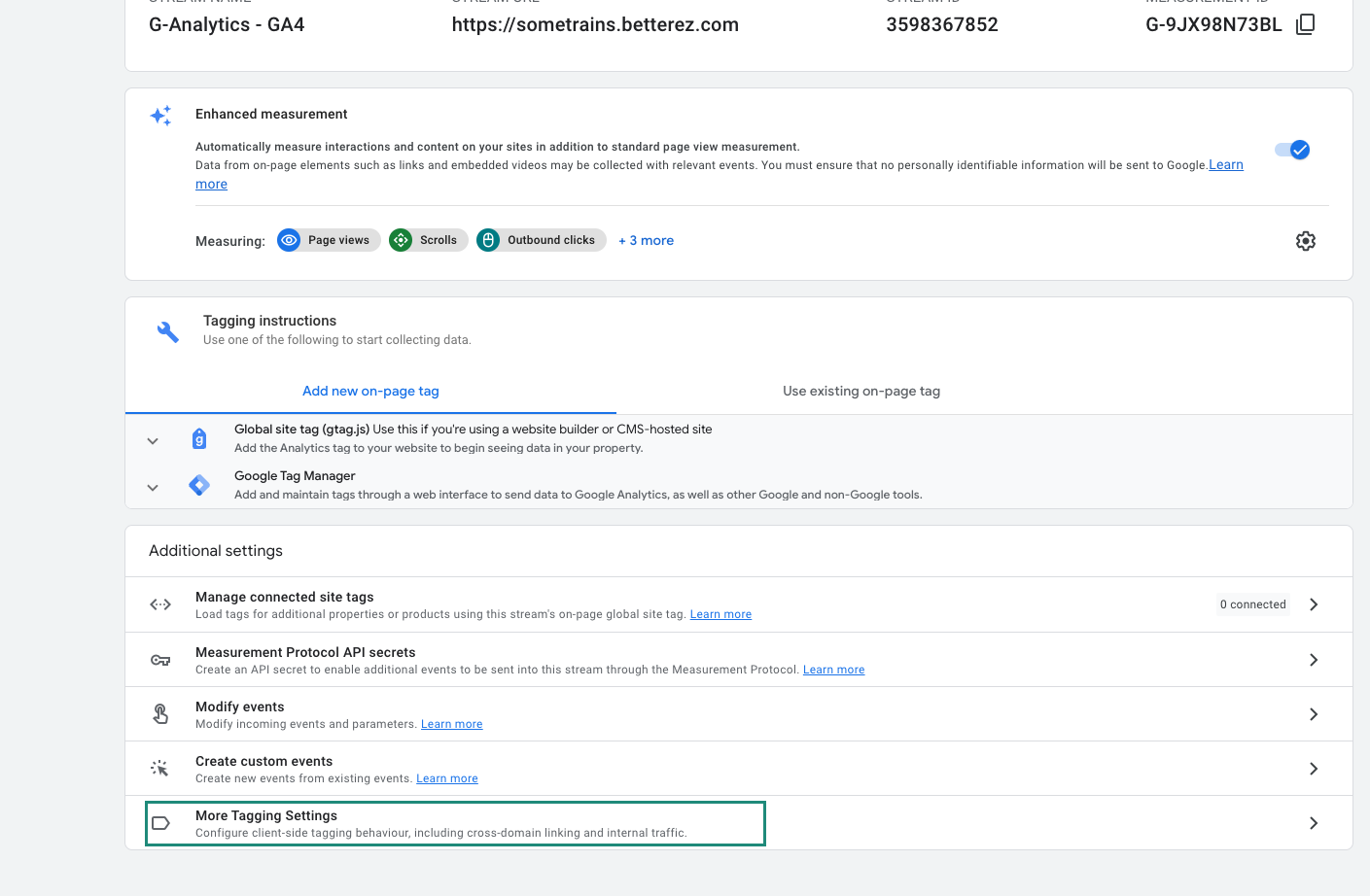Open Learn more for Modify events
This screenshot has height=896, width=1370.
[x=451, y=724]
